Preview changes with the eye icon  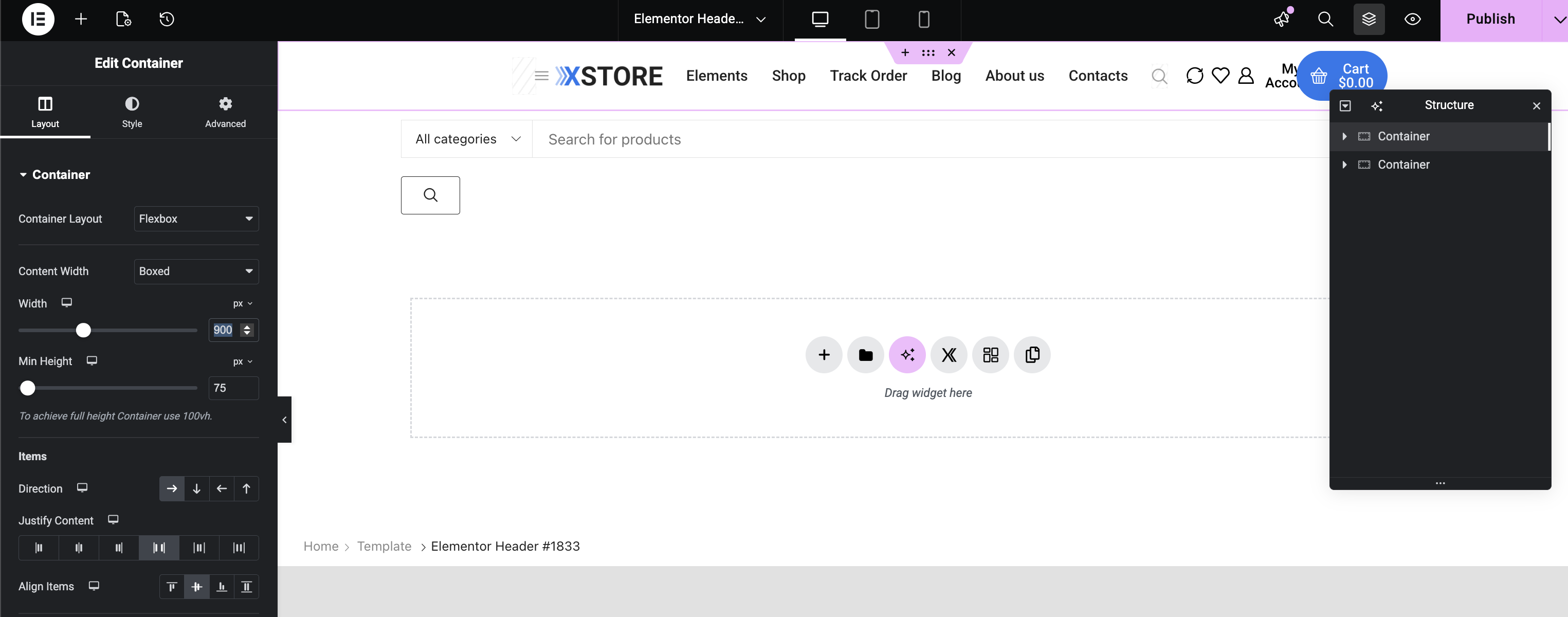[x=1412, y=19]
